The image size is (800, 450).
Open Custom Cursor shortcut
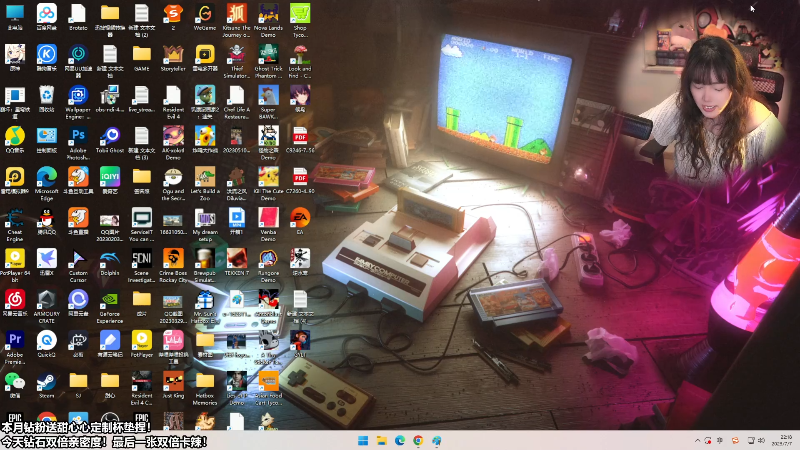pos(78,265)
